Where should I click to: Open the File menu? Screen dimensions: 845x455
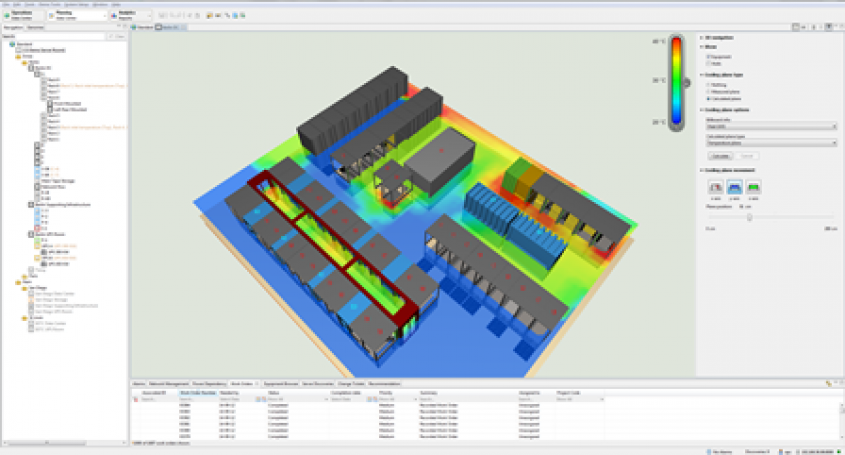8,4
